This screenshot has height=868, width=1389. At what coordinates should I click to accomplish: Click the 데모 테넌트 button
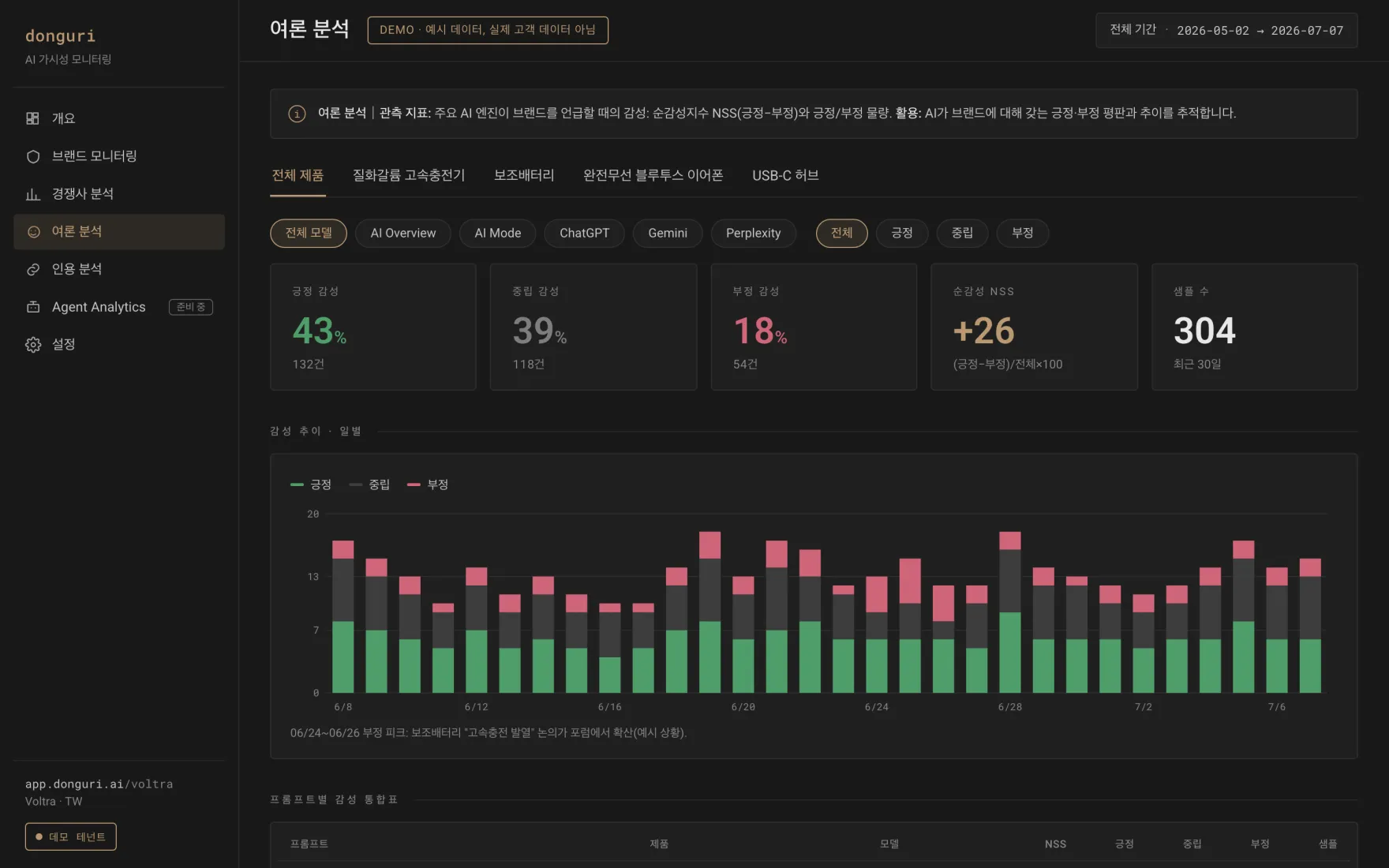point(71,836)
